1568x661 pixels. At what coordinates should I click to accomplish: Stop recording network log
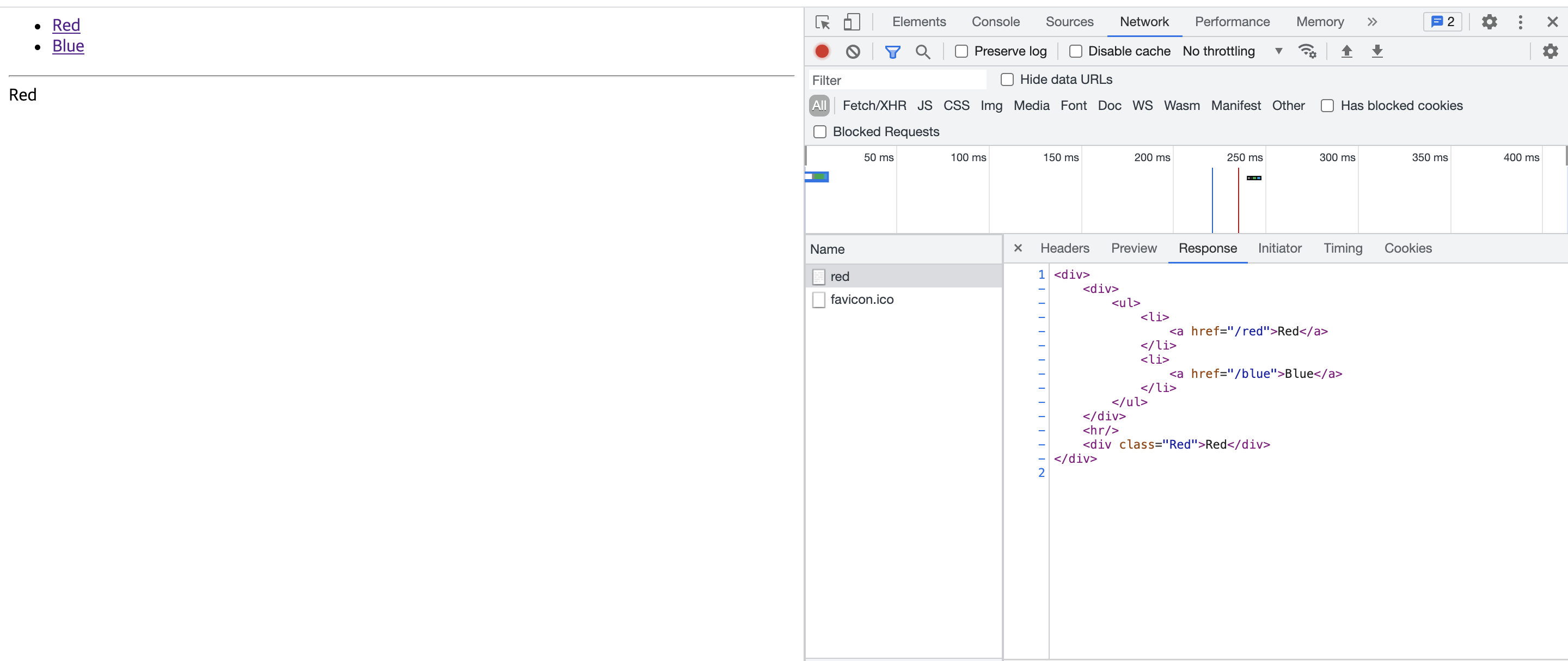coord(822,52)
